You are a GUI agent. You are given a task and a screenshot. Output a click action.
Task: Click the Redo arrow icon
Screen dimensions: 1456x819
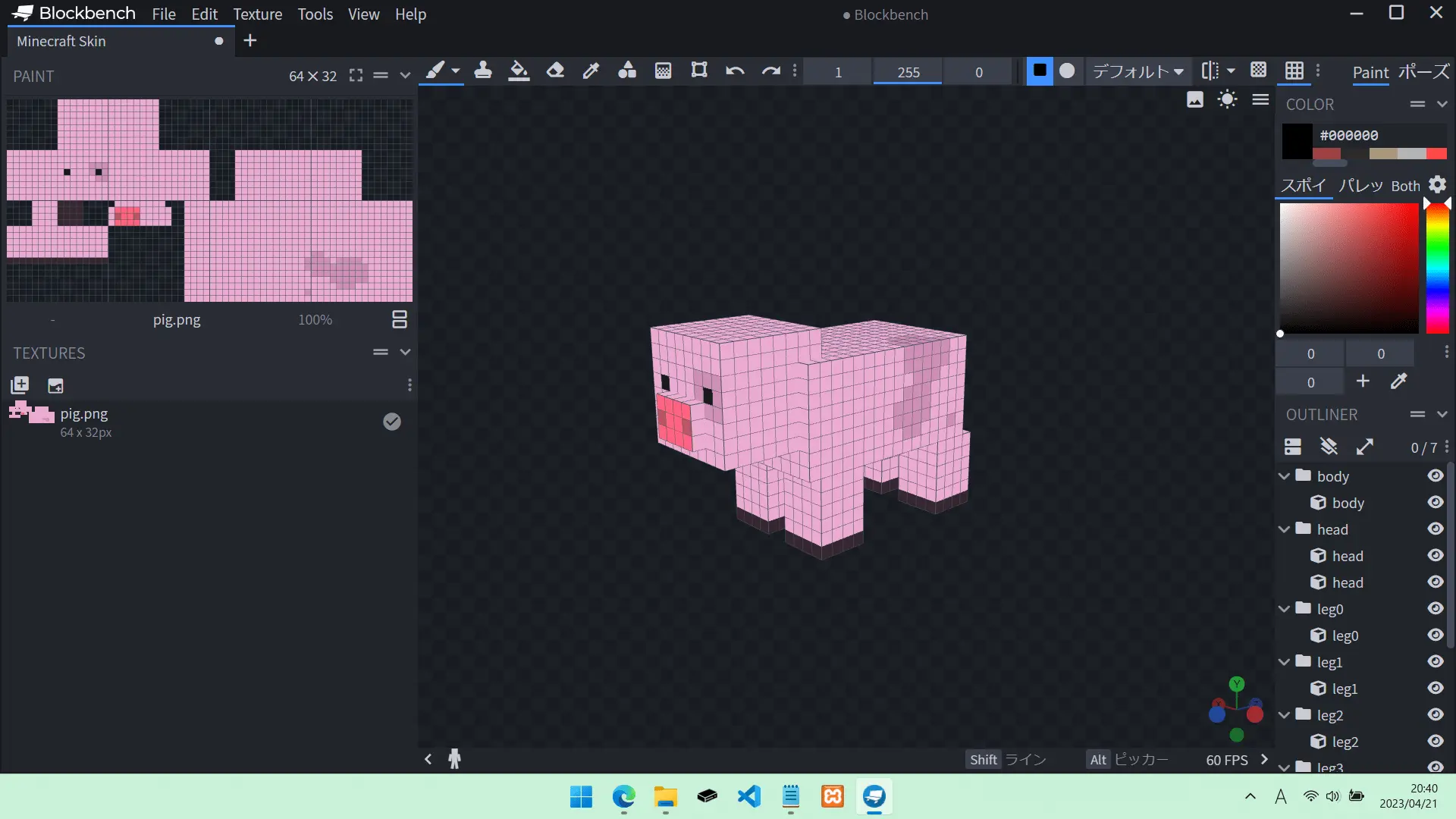pyautogui.click(x=770, y=71)
